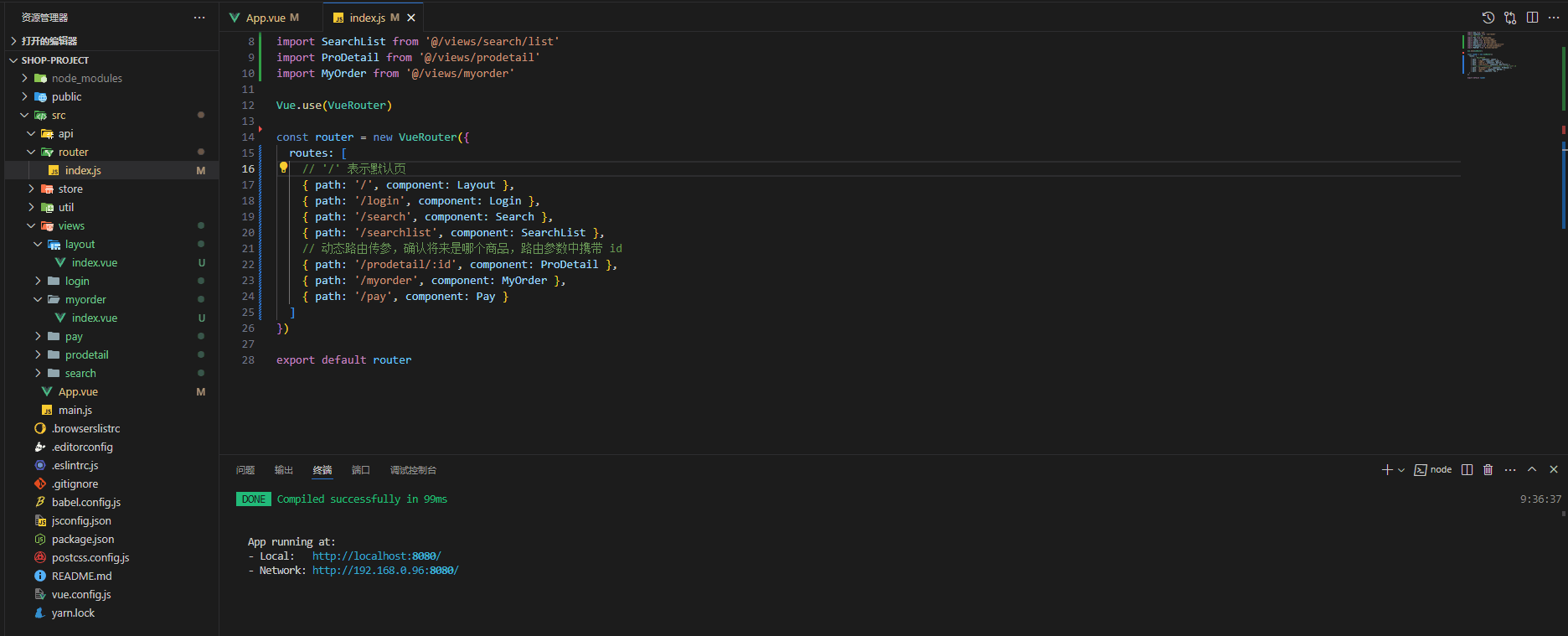This screenshot has height=636, width=1568.
Task: Open the .browserslistrc file
Action: click(111, 428)
